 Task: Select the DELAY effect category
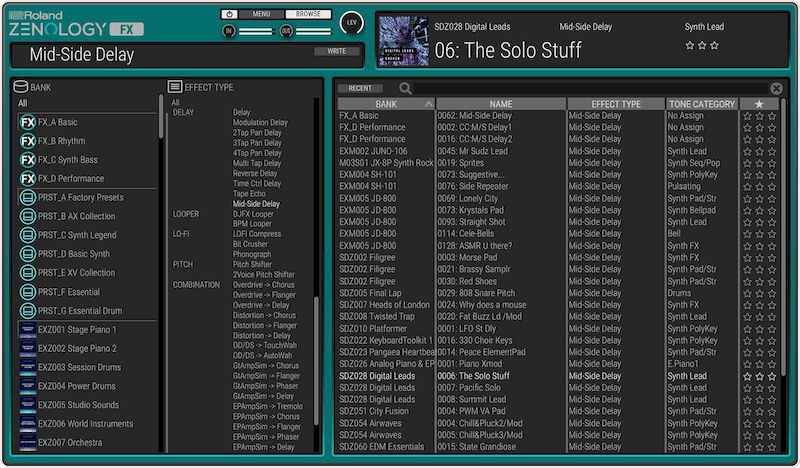(183, 112)
